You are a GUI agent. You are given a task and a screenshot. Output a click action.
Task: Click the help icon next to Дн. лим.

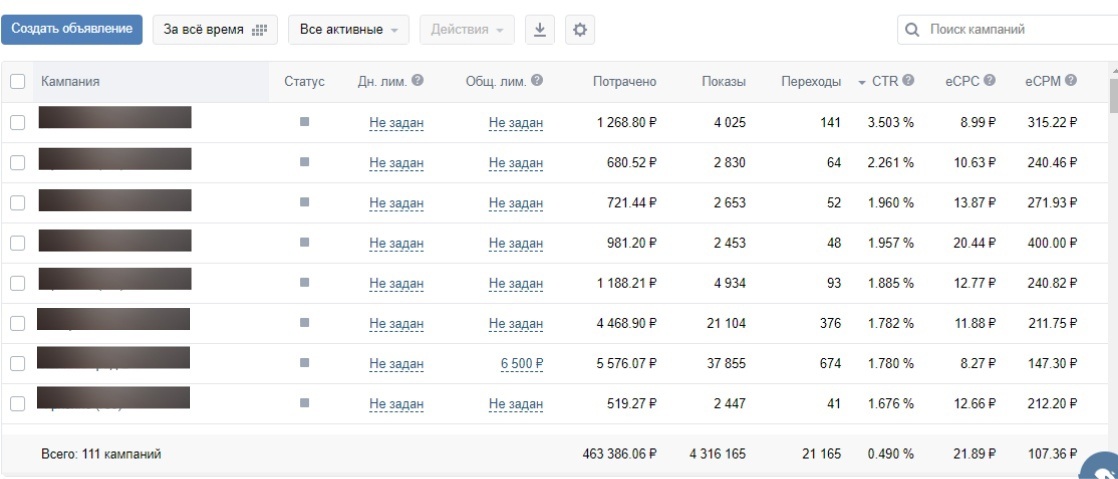pyautogui.click(x=418, y=81)
